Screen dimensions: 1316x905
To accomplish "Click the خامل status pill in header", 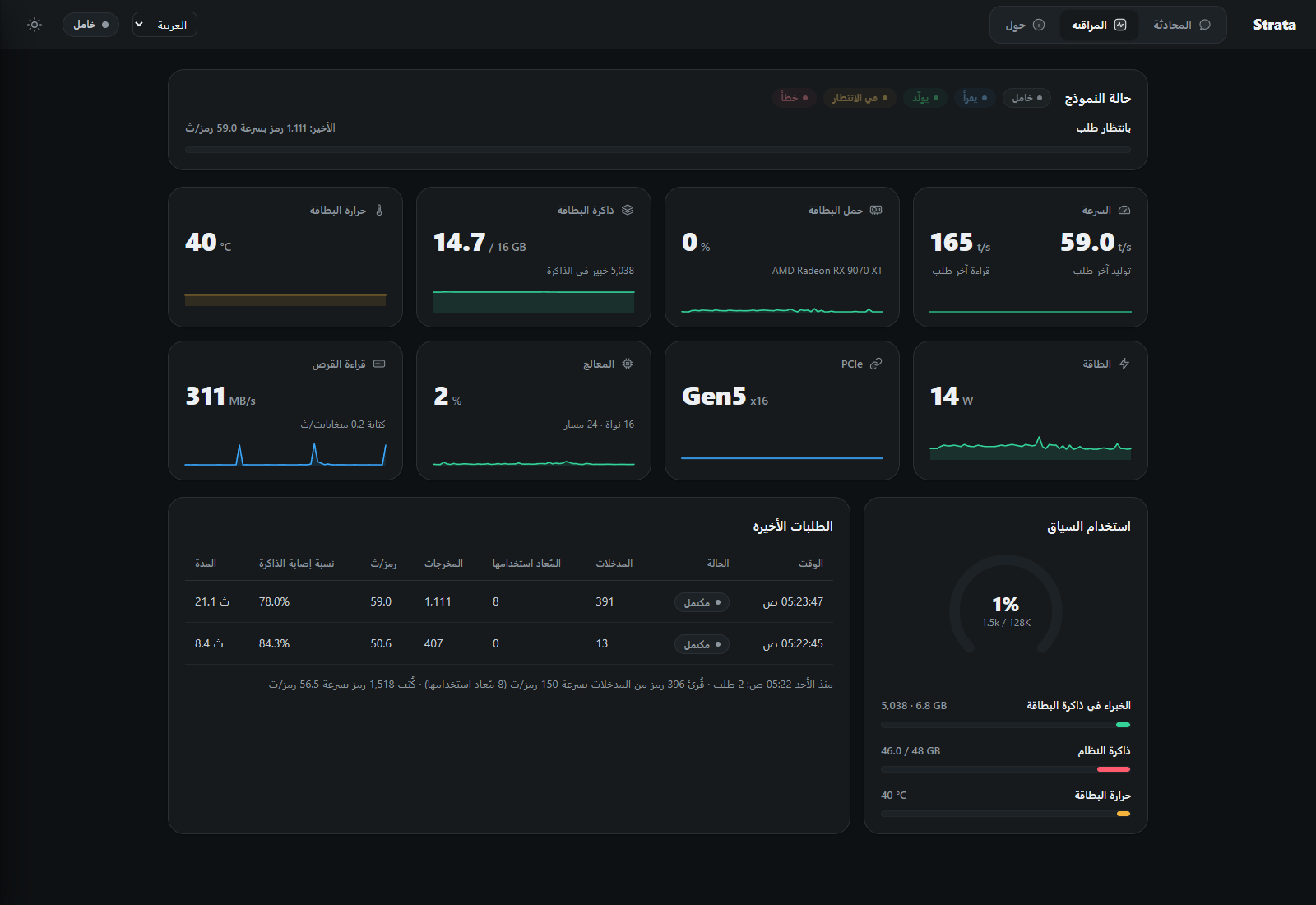I will (x=90, y=25).
